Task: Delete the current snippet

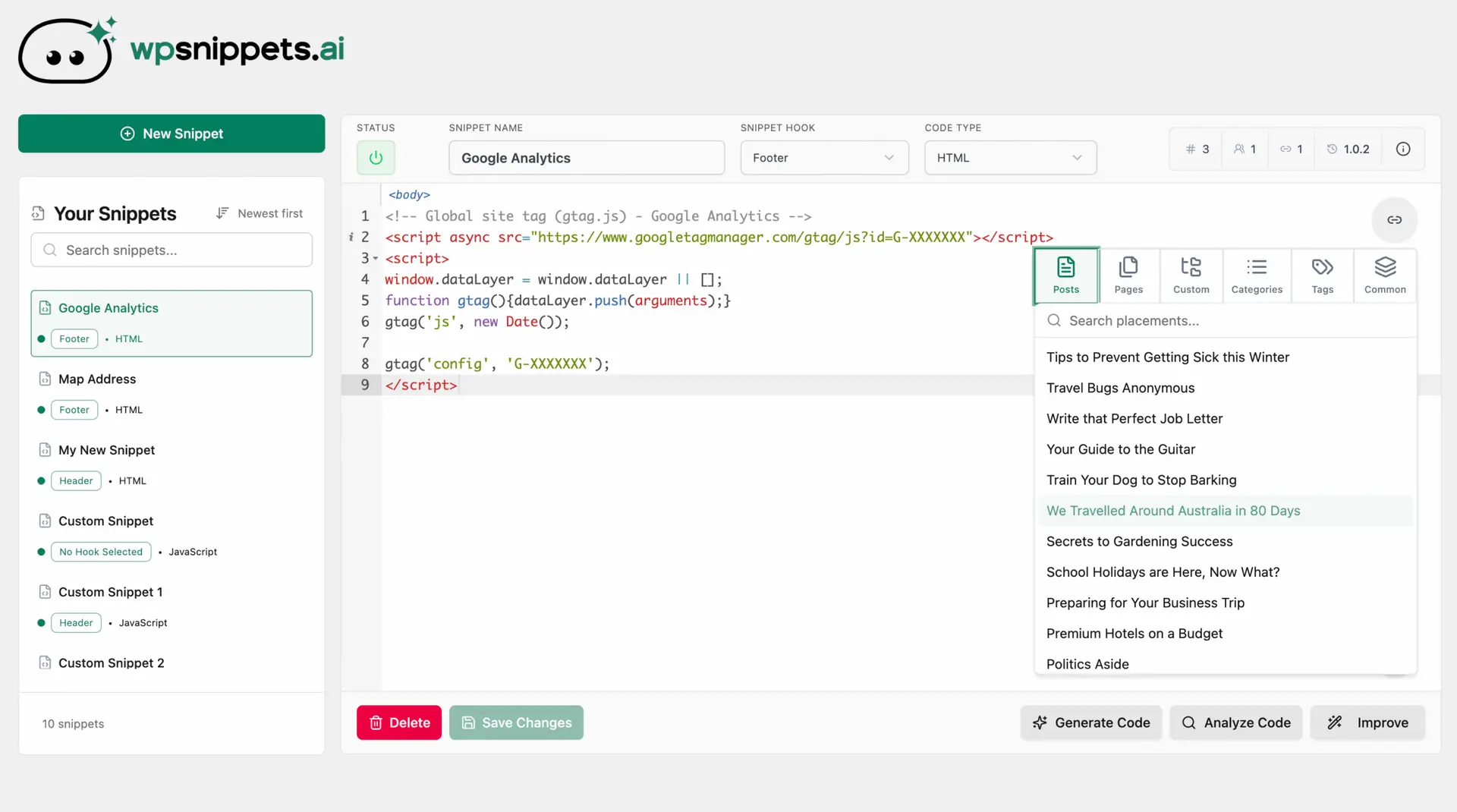Action: click(399, 722)
